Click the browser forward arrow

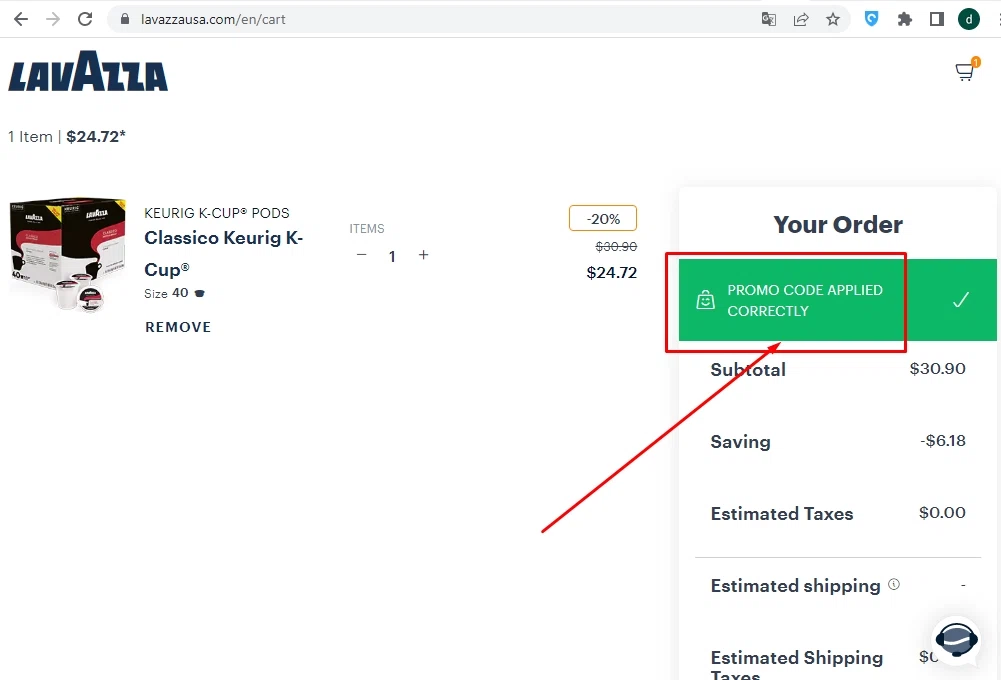click(53, 19)
